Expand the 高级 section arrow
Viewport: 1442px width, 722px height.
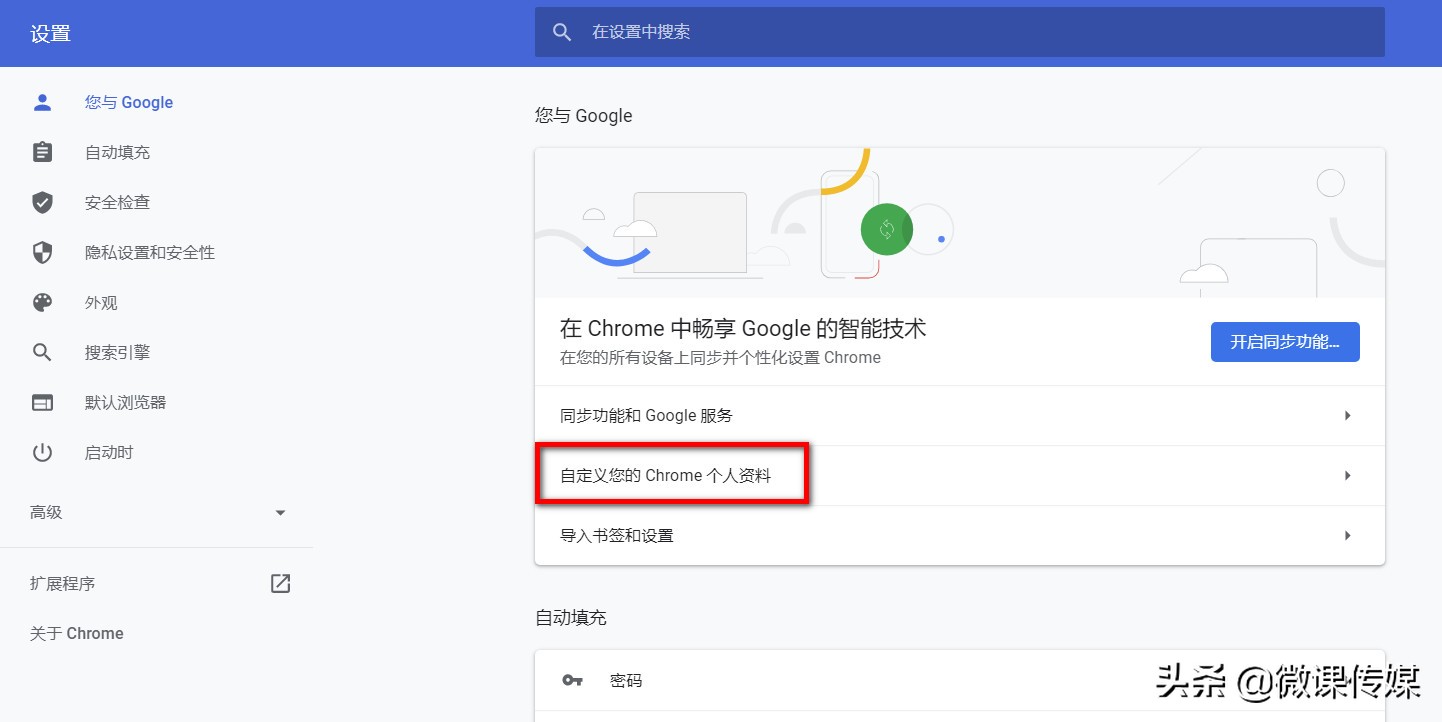280,513
